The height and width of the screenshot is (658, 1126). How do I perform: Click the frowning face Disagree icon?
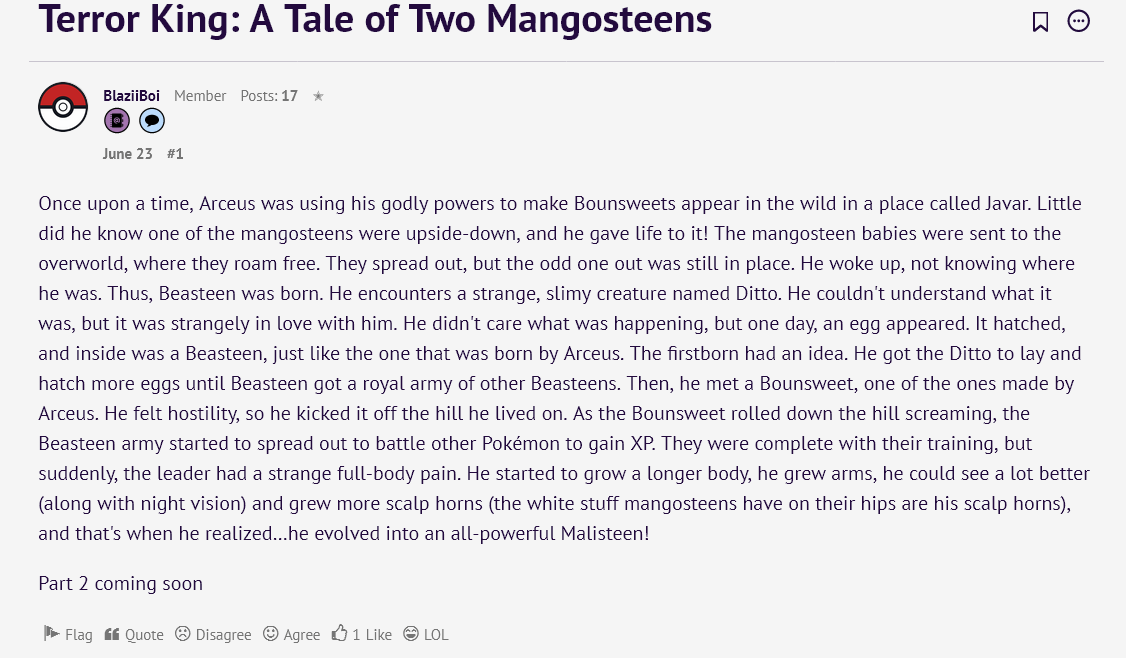tap(183, 634)
